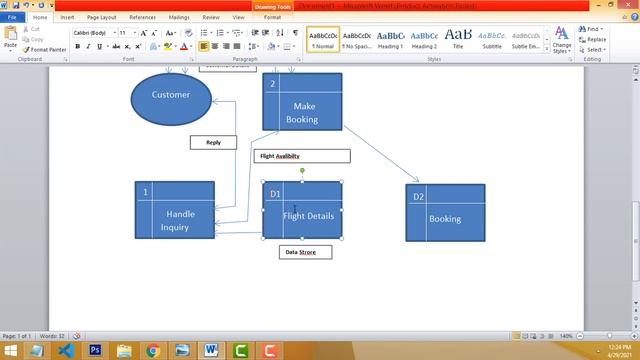This screenshot has width=640, height=360.
Task: Toggle Underline formatting
Action: (99, 47)
